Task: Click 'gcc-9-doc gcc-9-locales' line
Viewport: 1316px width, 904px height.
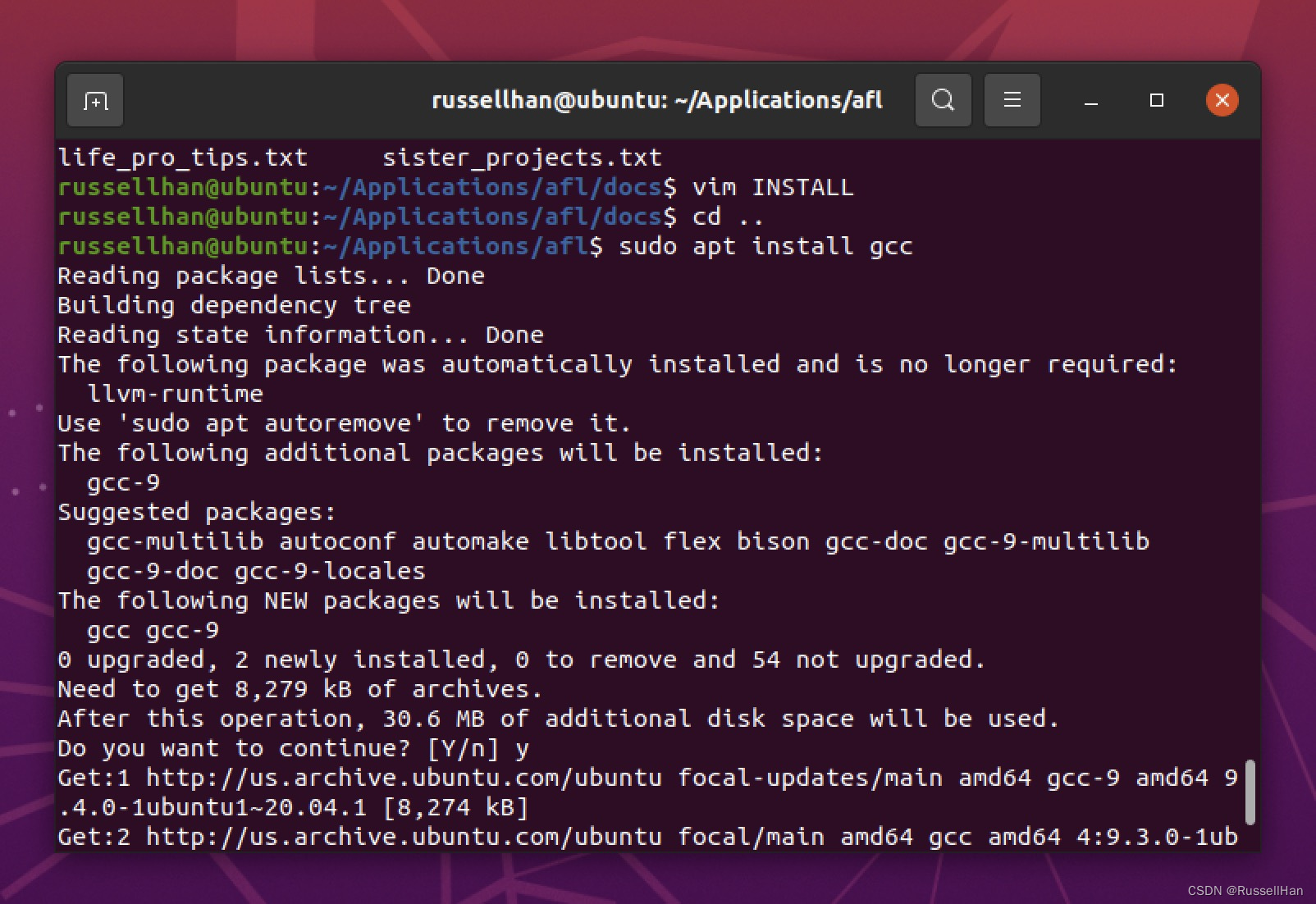Action: click(x=256, y=571)
